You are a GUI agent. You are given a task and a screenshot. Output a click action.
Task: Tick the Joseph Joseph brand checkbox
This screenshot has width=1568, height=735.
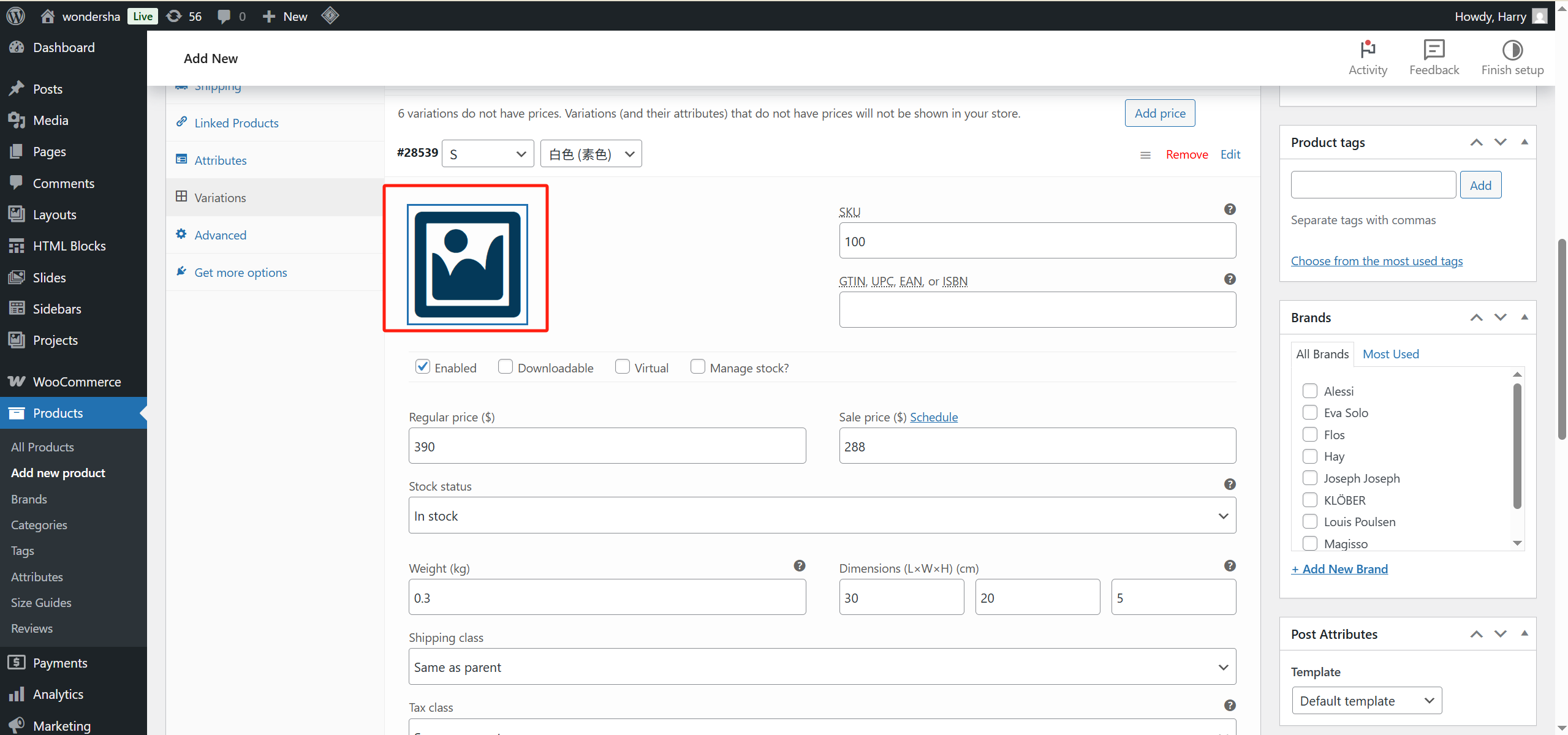pyautogui.click(x=1309, y=478)
